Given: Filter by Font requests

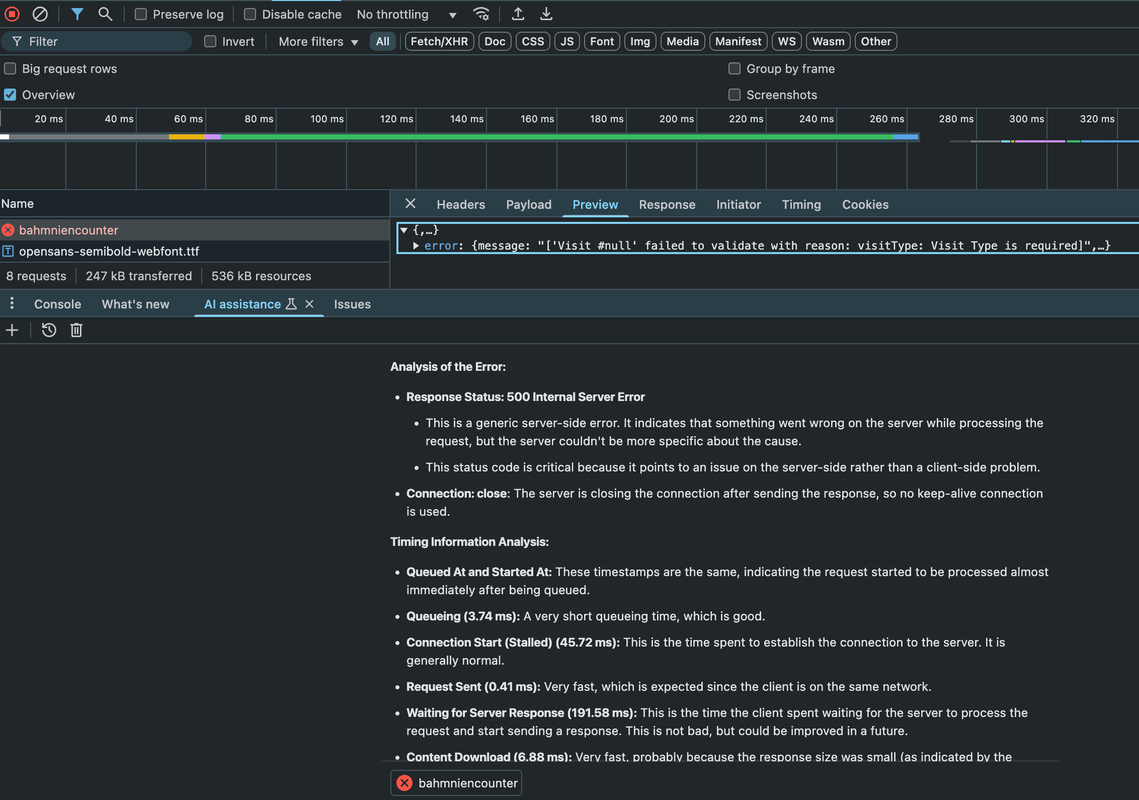Looking at the screenshot, I should click(601, 41).
